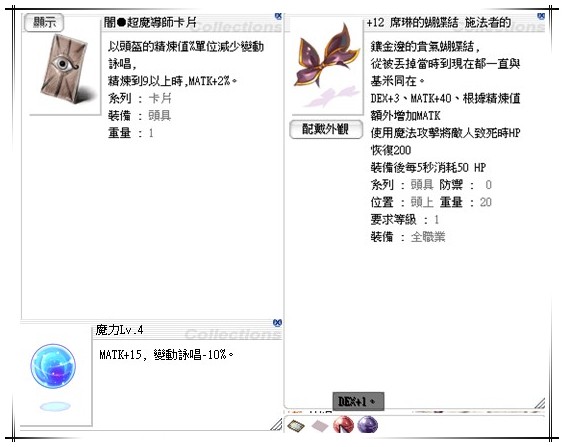The height and width of the screenshot is (447, 564).
Task: Click resize handle of 魔力Lv.4 window
Action: (x=276, y=424)
